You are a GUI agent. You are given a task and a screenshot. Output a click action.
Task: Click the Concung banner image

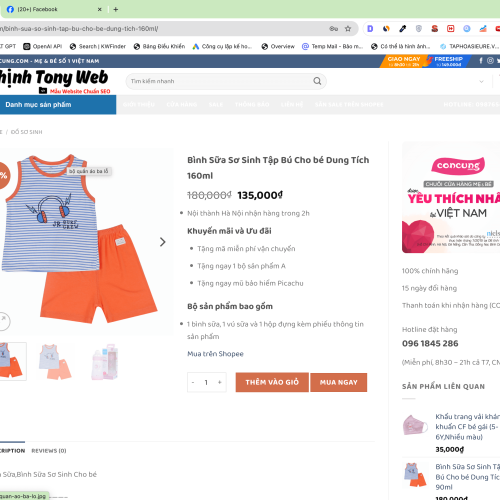click(x=451, y=197)
